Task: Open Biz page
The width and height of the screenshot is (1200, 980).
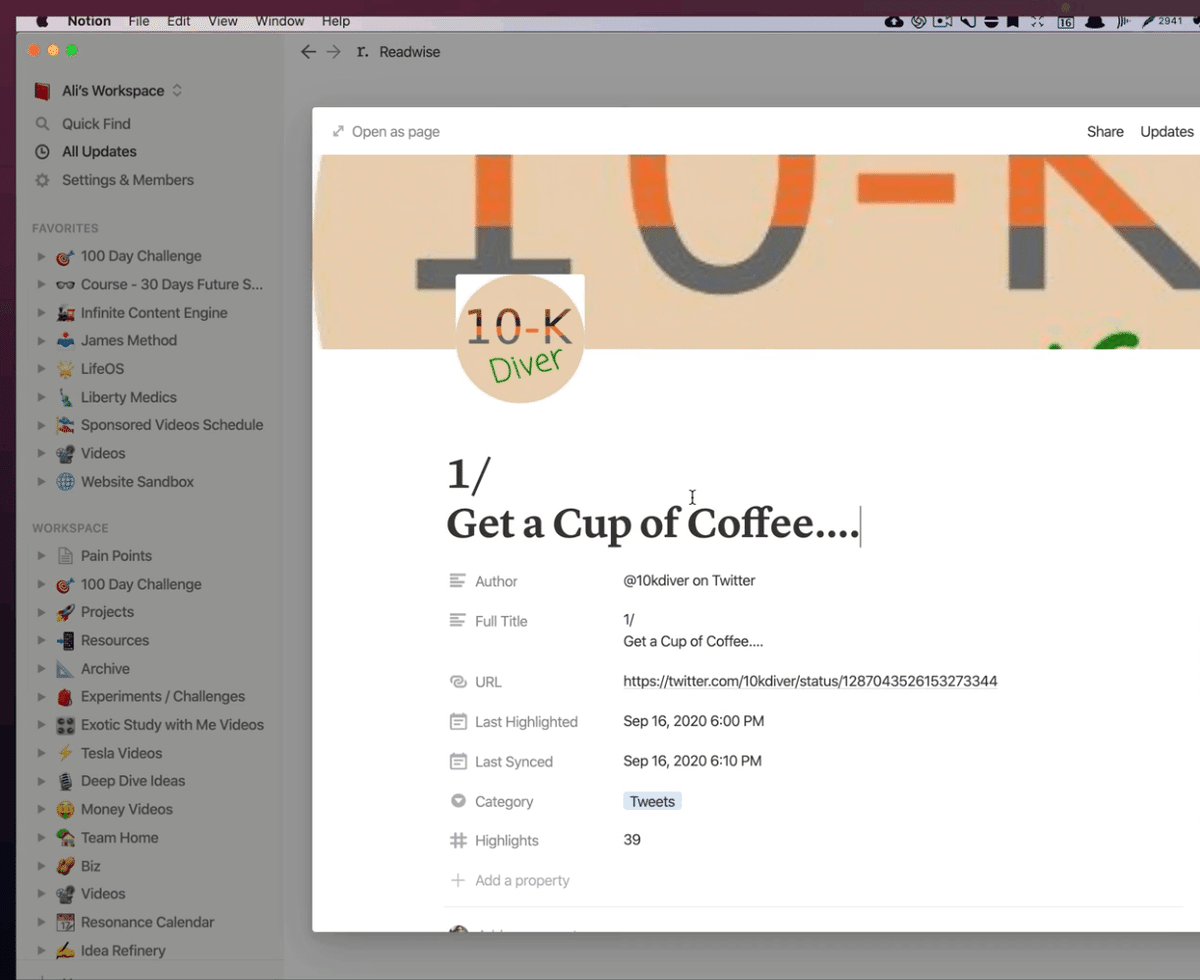Action: coord(91,866)
